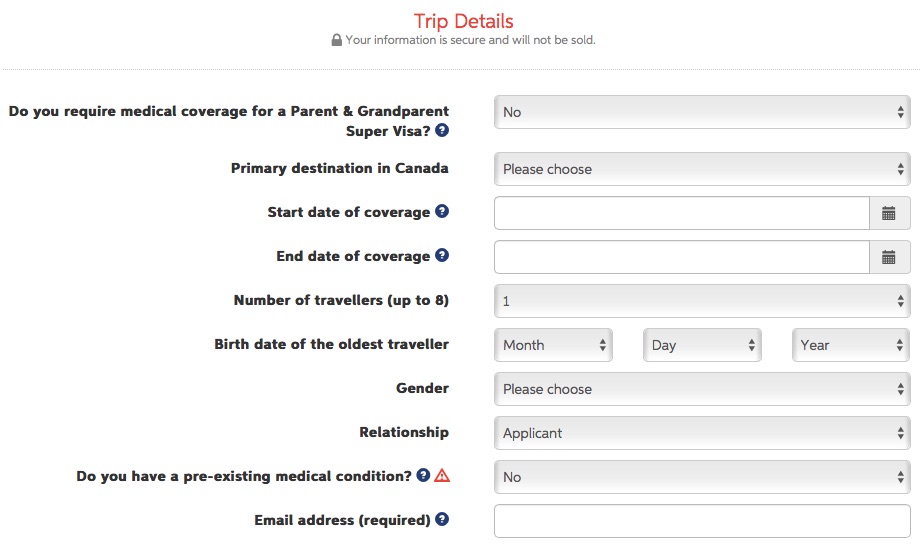Image resolution: width=921 pixels, height=553 pixels.
Task: Click red warning triangle icon
Action: (x=442, y=476)
